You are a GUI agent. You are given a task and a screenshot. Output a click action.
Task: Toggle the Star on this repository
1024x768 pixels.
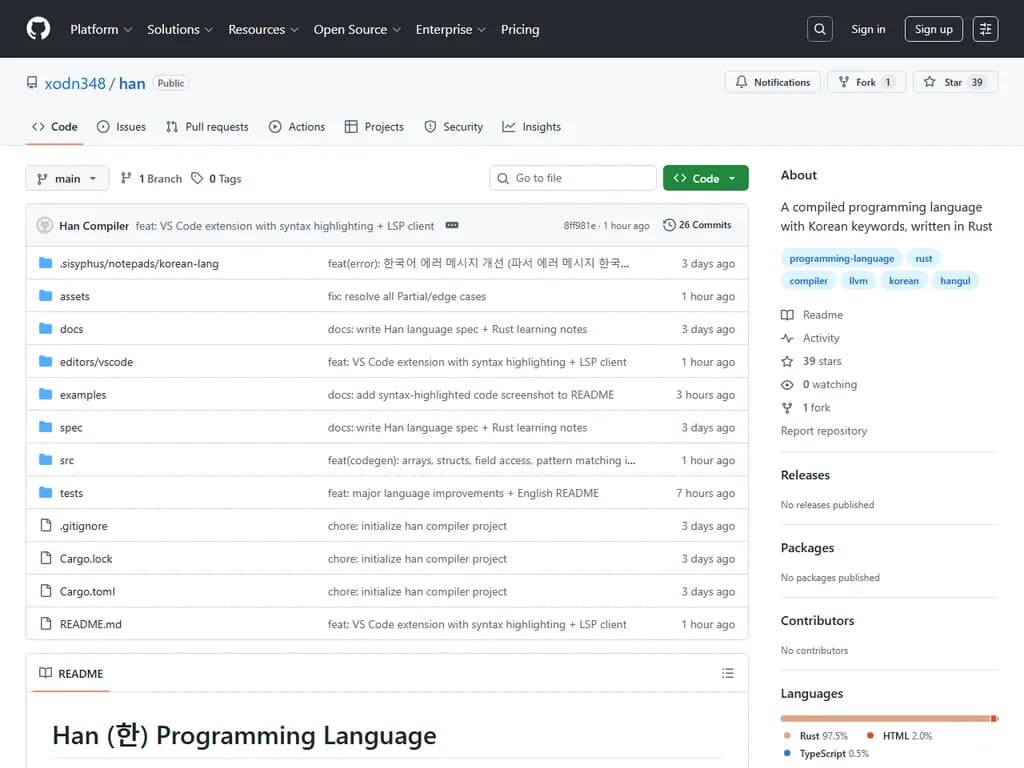point(955,82)
